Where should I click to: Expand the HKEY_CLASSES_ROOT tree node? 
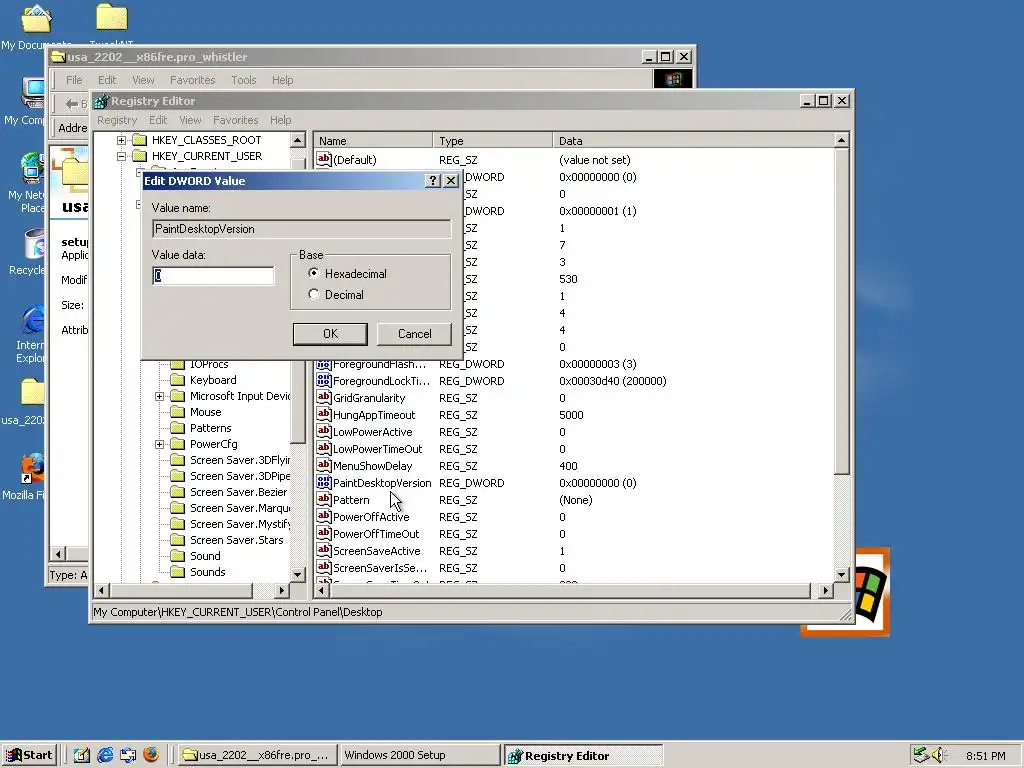point(121,140)
